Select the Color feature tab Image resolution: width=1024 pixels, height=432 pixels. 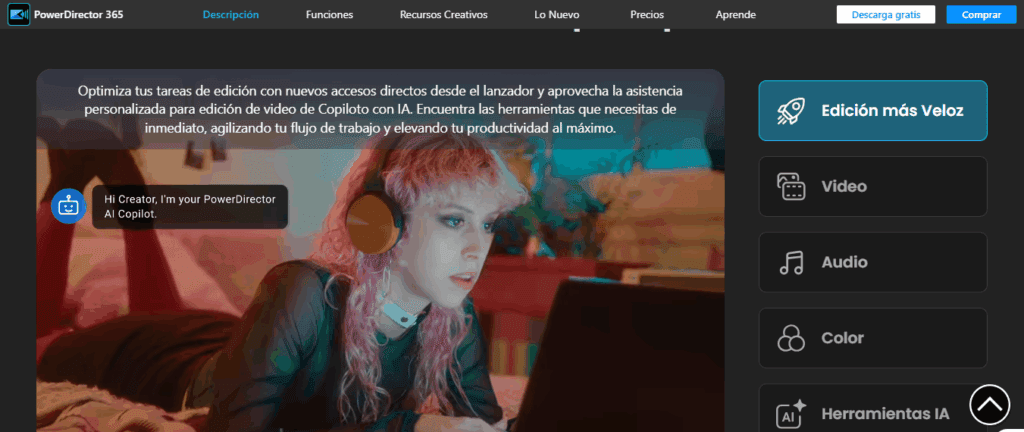pyautogui.click(x=872, y=338)
